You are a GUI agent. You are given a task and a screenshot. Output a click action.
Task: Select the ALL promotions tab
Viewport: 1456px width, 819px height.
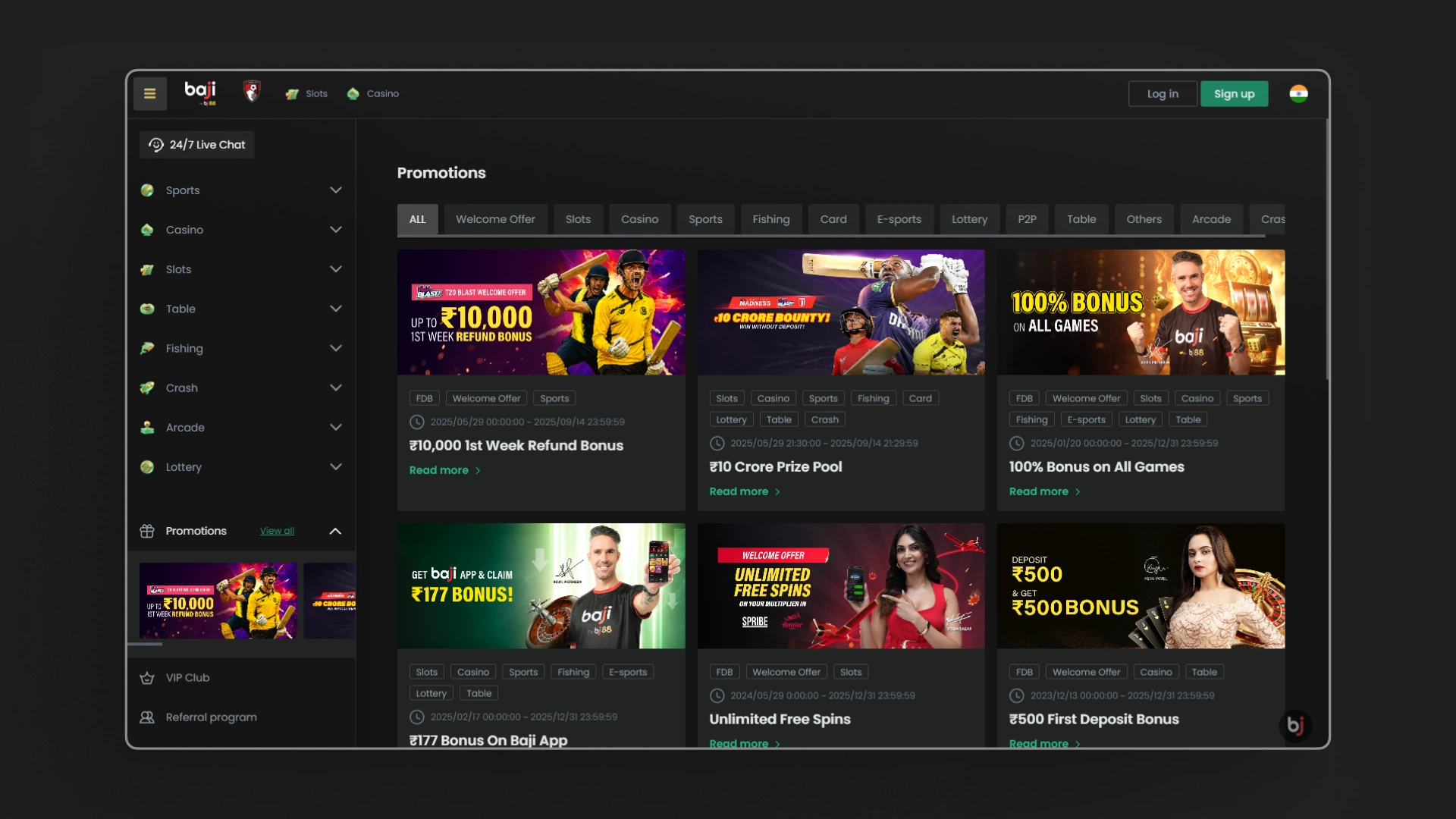(418, 219)
